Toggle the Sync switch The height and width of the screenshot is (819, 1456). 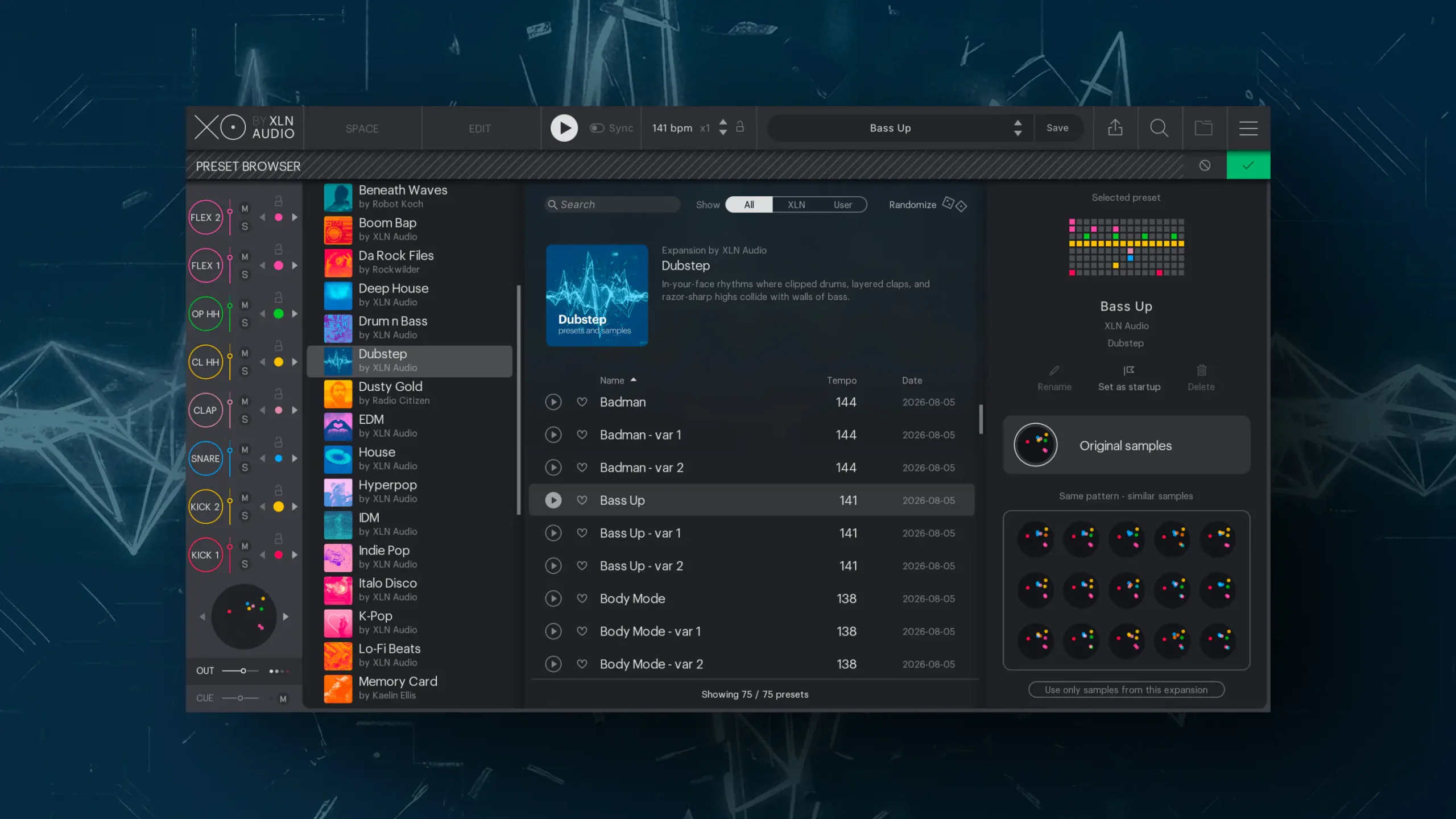(x=597, y=128)
